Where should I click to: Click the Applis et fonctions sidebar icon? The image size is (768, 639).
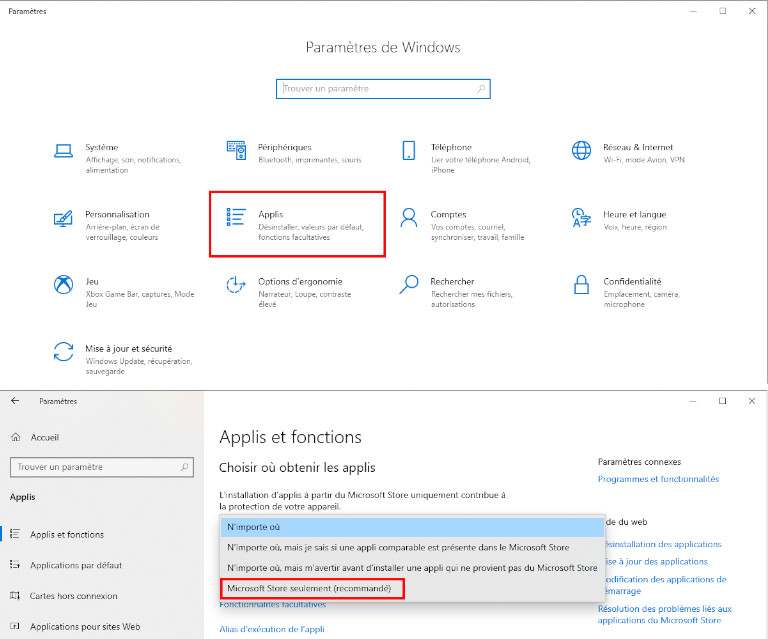pos(15,534)
